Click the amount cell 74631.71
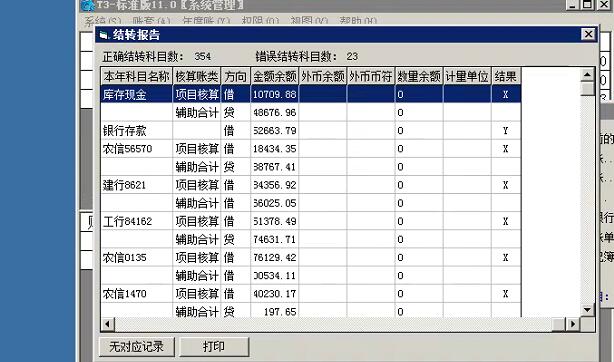 274,239
